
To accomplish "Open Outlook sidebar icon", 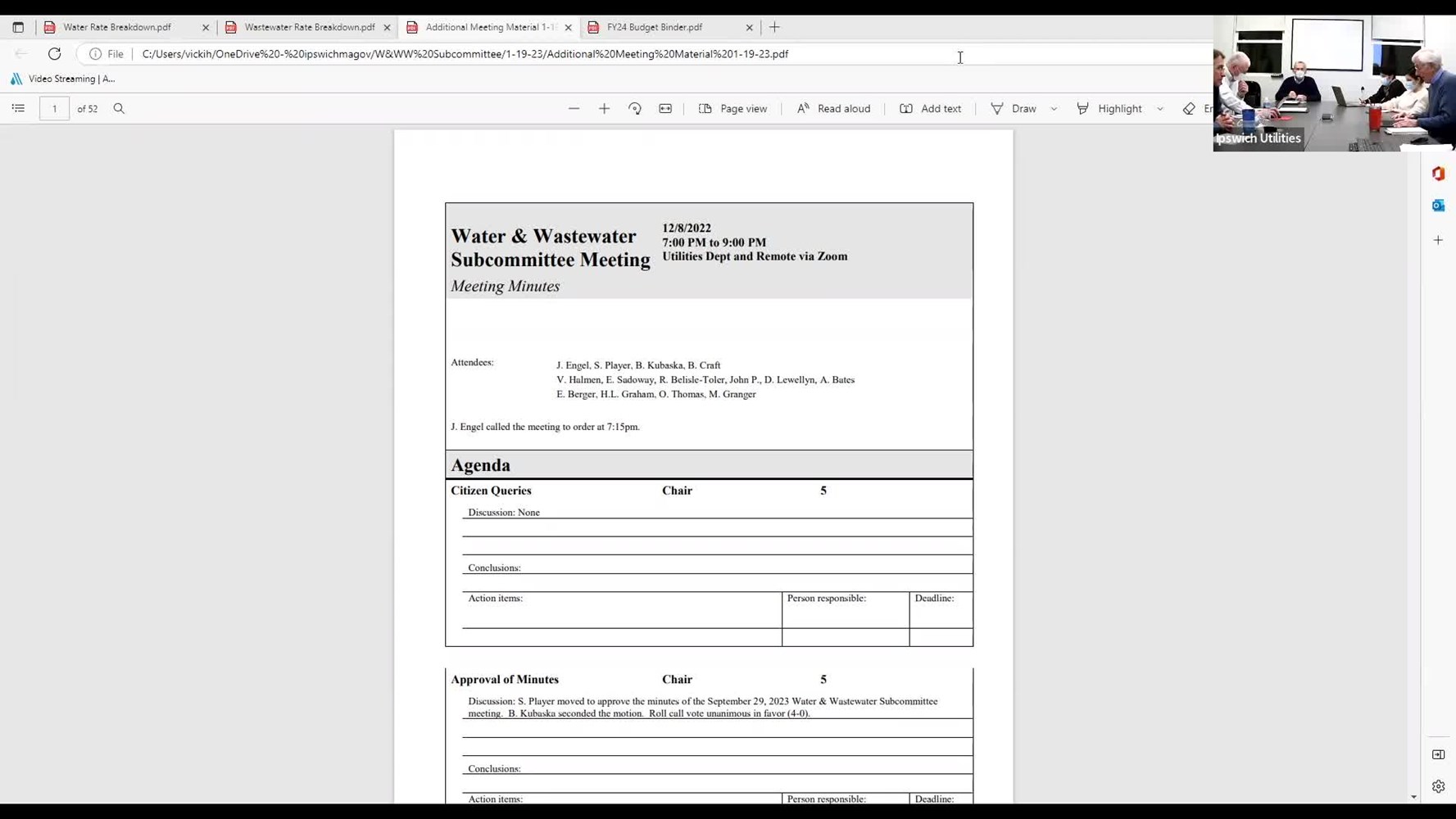I will (1438, 206).
